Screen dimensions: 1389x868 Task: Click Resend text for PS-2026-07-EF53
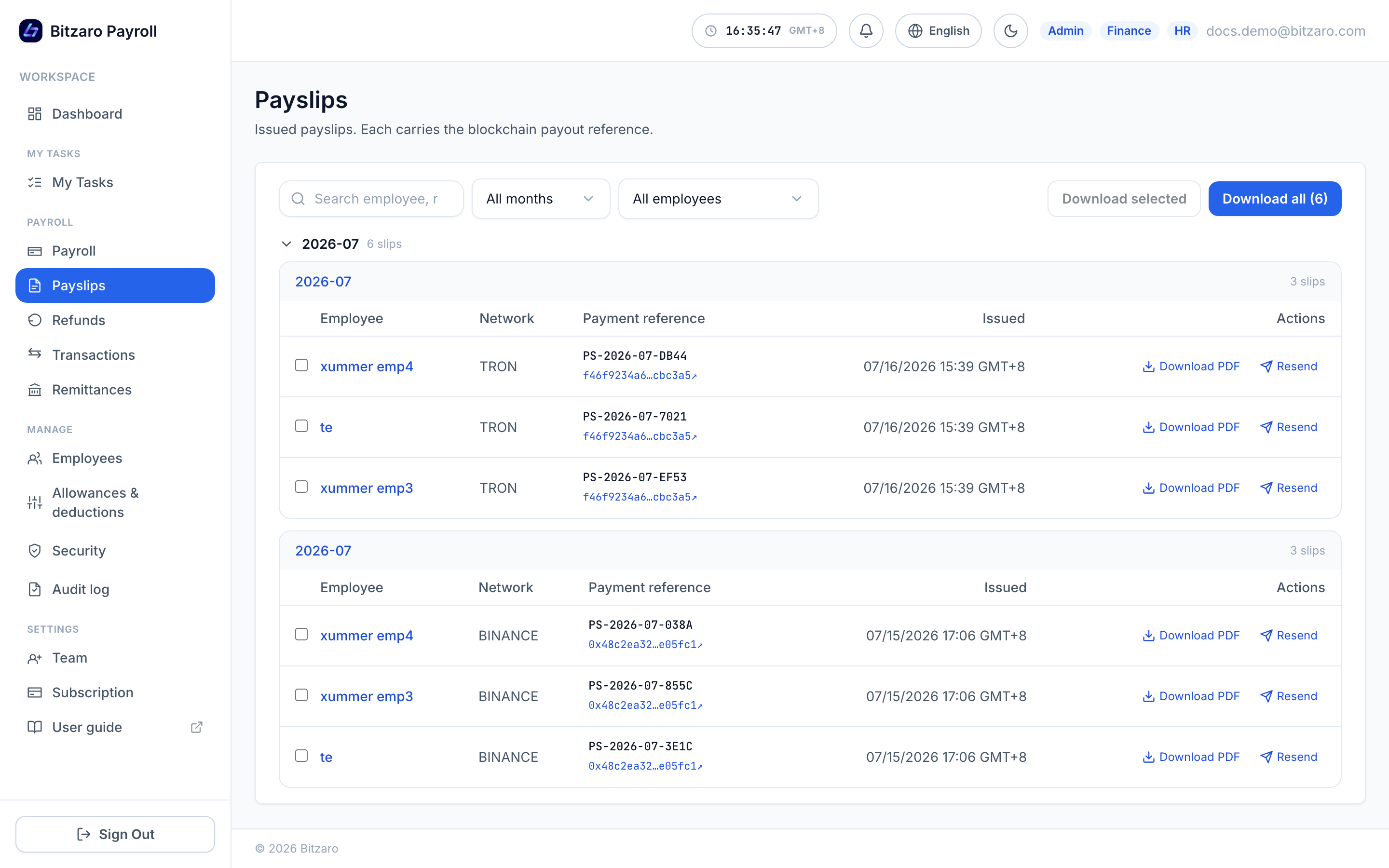1296,488
